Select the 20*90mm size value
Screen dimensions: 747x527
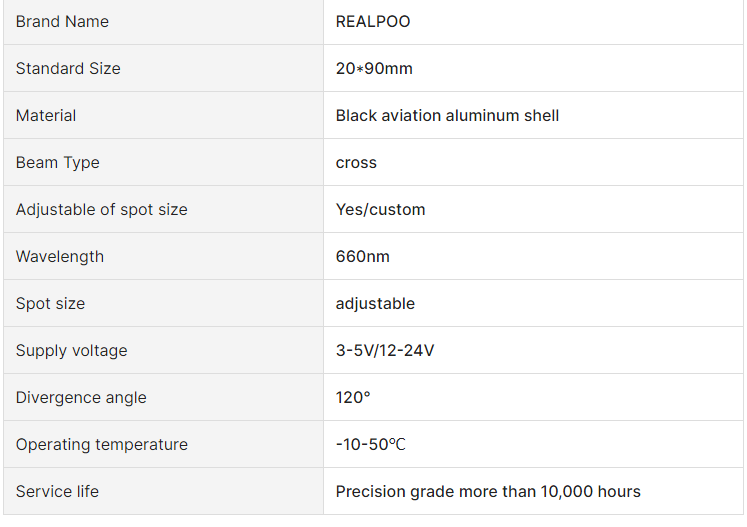point(374,69)
